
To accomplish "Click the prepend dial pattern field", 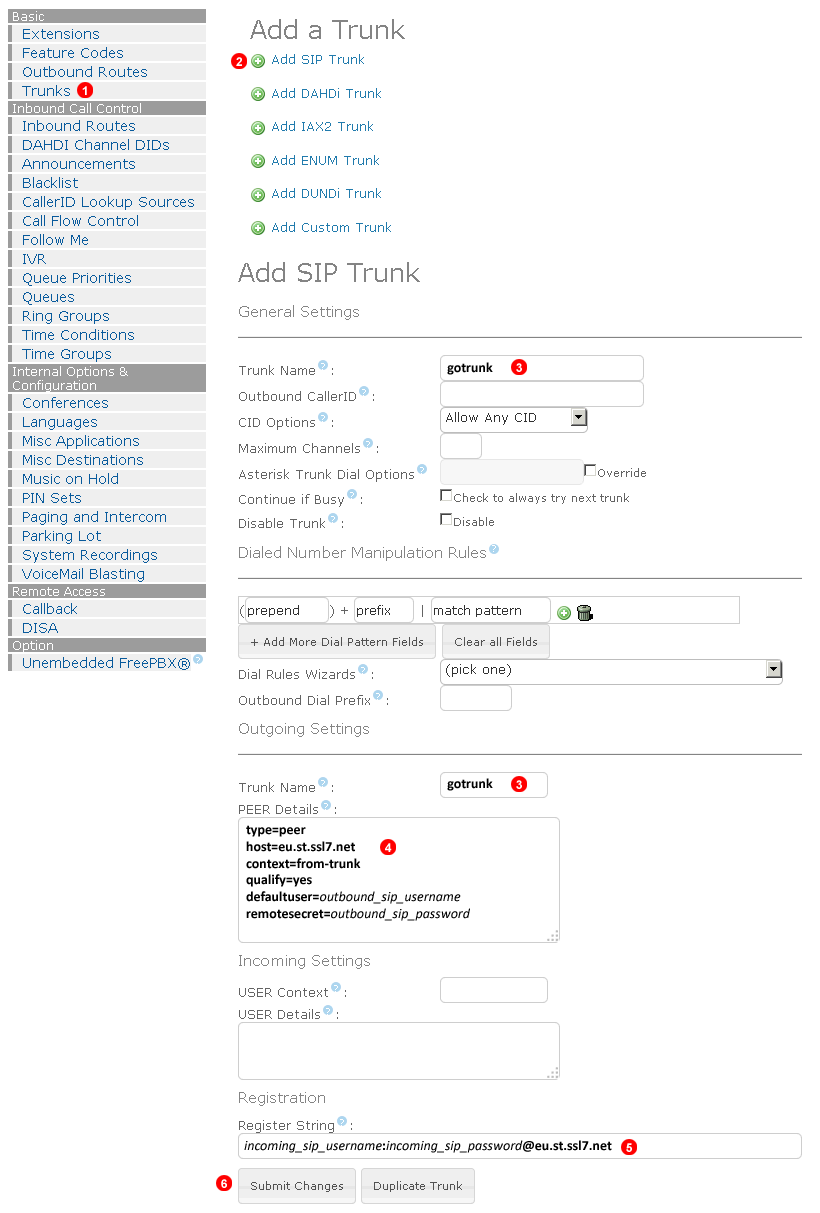I will [x=287, y=610].
